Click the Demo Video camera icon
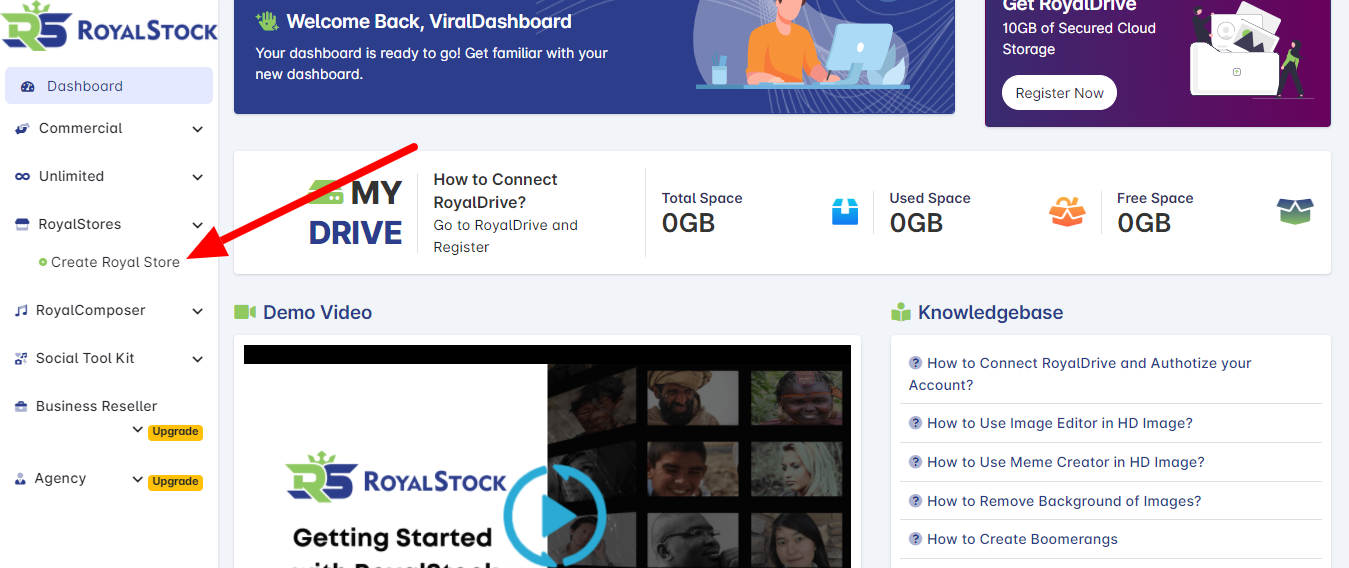The width and height of the screenshot is (1349, 568). coord(245,313)
